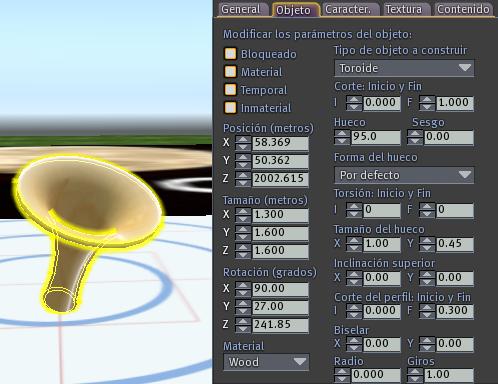Click the Rotación Y stepper arrows
The width and height of the screenshot is (498, 384).
pyautogui.click(x=243, y=307)
